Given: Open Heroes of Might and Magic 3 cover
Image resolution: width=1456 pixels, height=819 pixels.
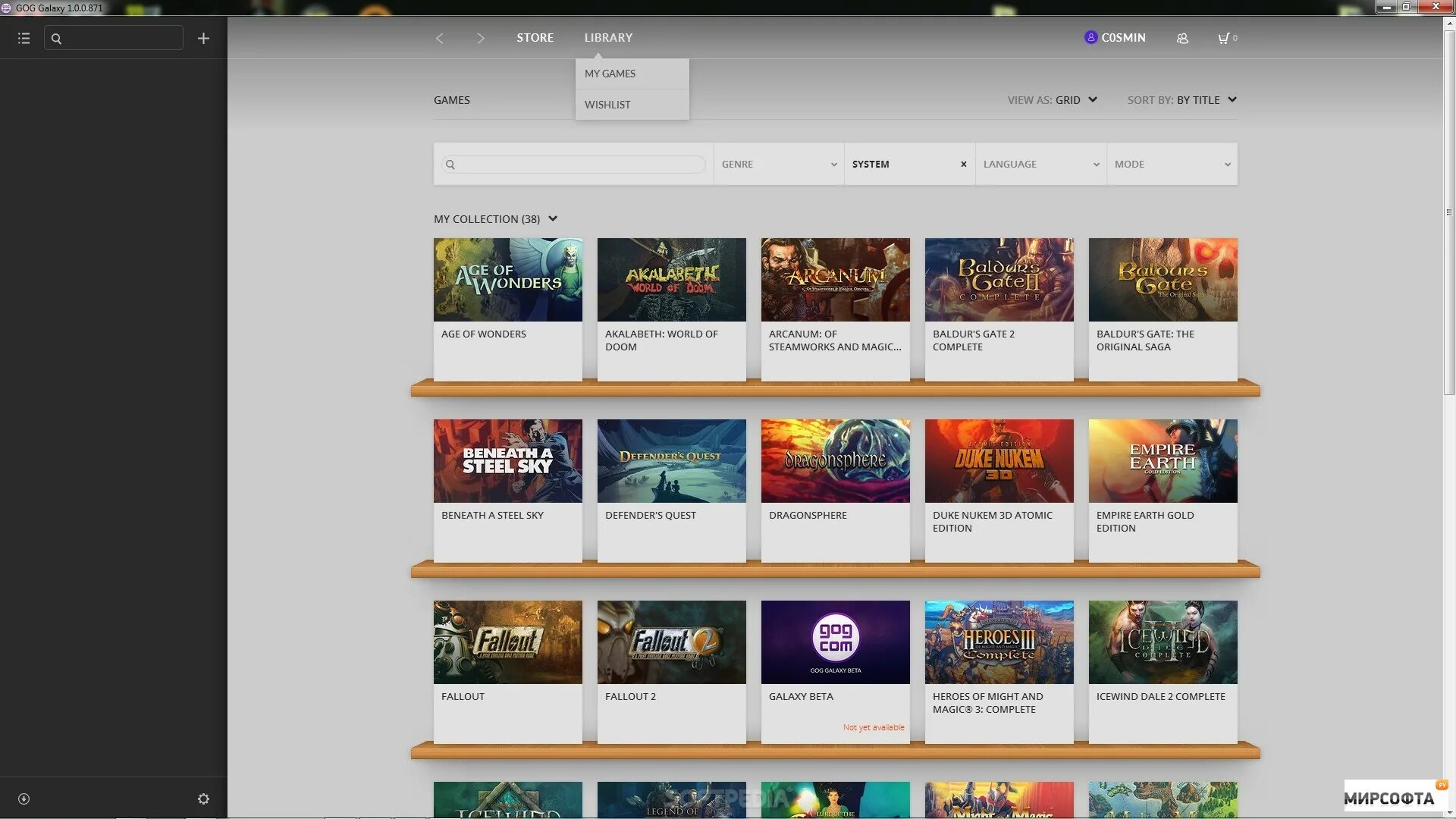Looking at the screenshot, I should pyautogui.click(x=999, y=642).
